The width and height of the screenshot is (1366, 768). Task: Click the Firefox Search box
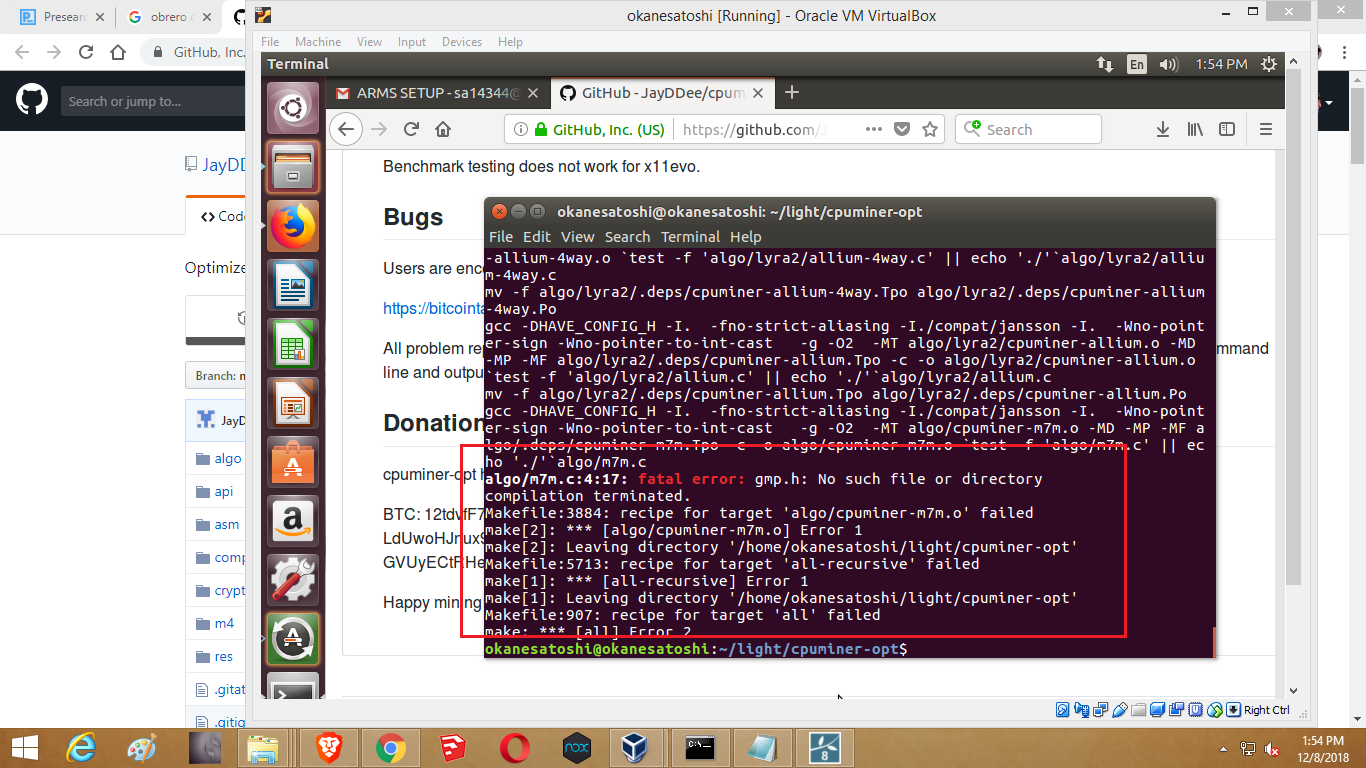(x=1028, y=129)
